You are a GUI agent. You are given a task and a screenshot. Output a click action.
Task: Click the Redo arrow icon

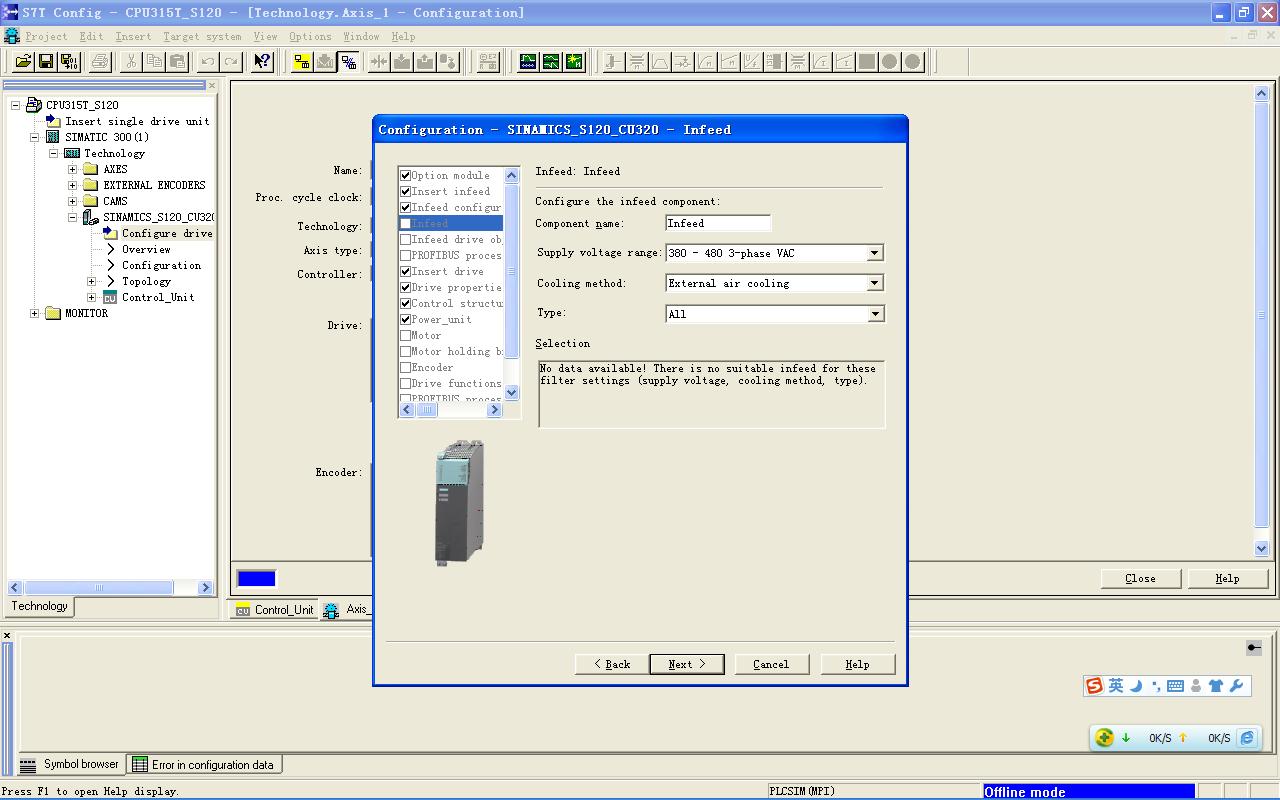click(230, 62)
